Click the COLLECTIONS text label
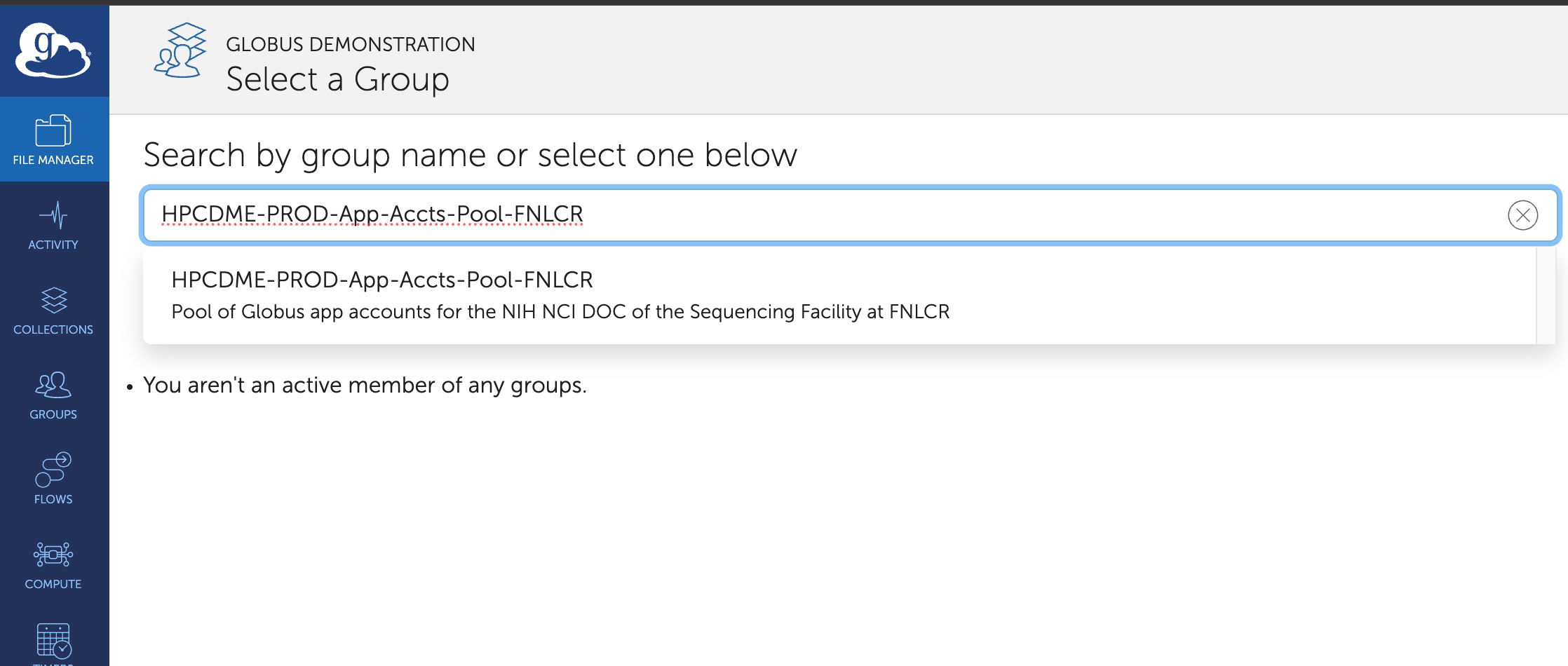This screenshot has height=666, width=1568. coord(53,329)
